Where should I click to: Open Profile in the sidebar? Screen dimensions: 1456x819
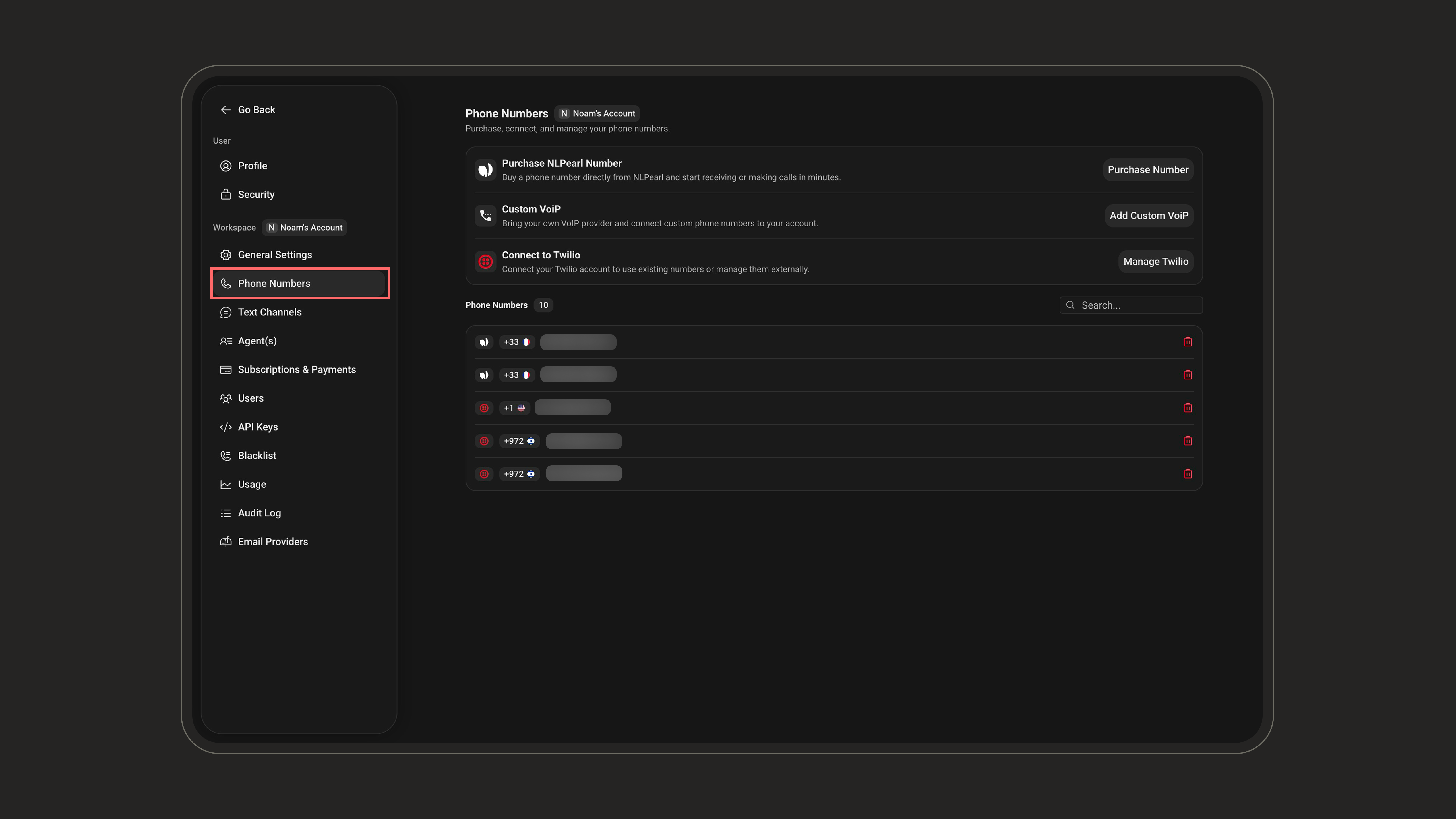(x=299, y=166)
